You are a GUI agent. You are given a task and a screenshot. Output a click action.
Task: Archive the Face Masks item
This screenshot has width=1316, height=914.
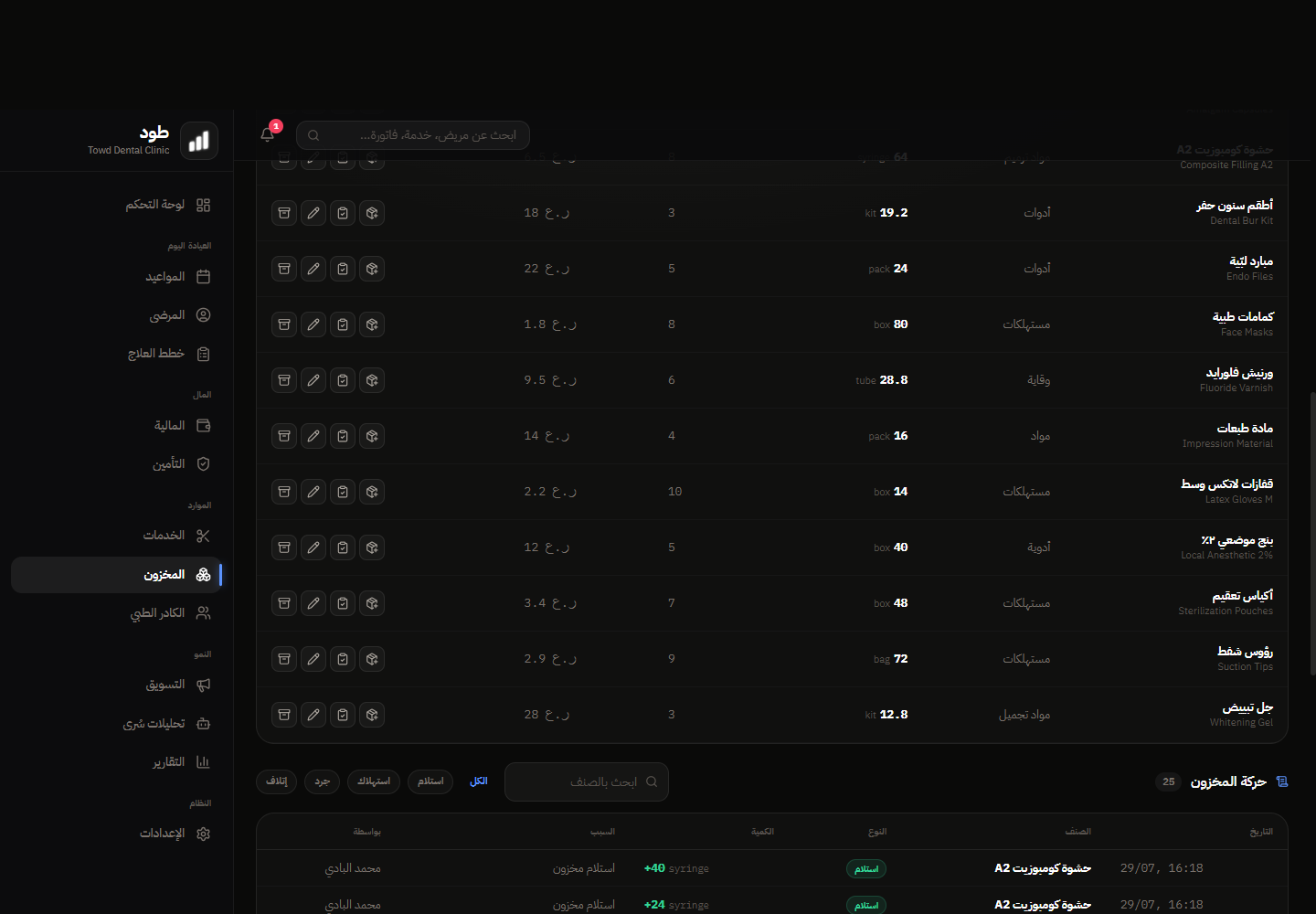pyautogui.click(x=284, y=324)
